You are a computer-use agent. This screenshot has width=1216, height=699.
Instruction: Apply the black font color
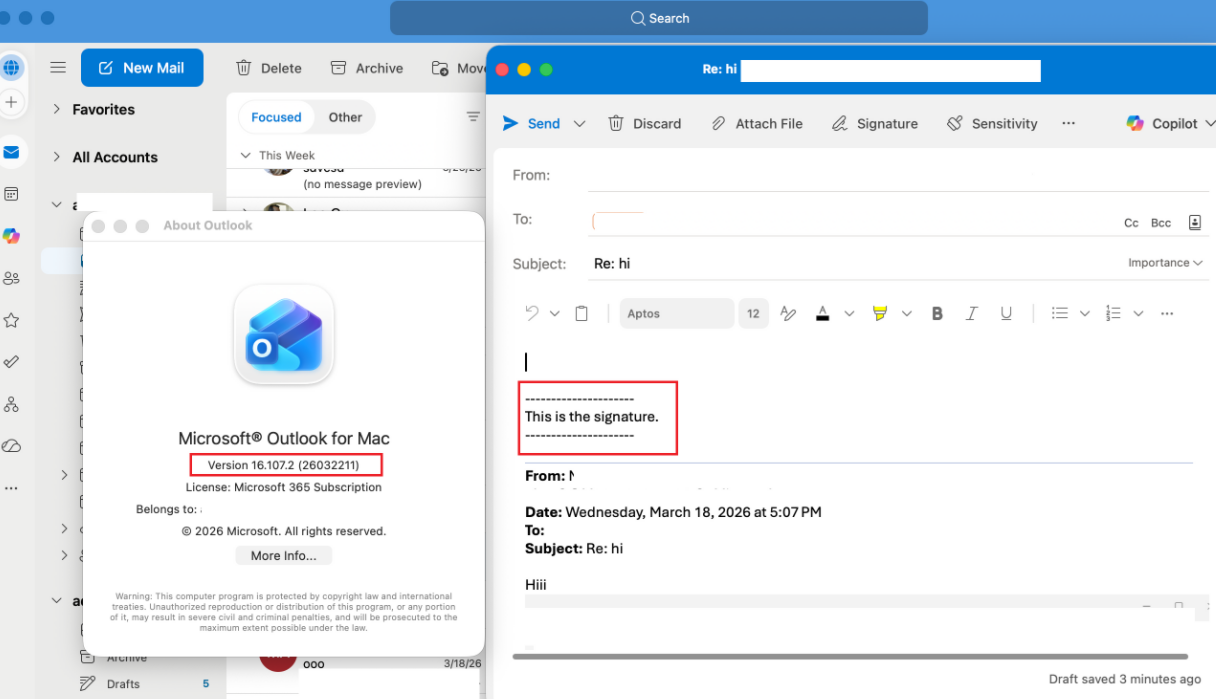pos(822,313)
